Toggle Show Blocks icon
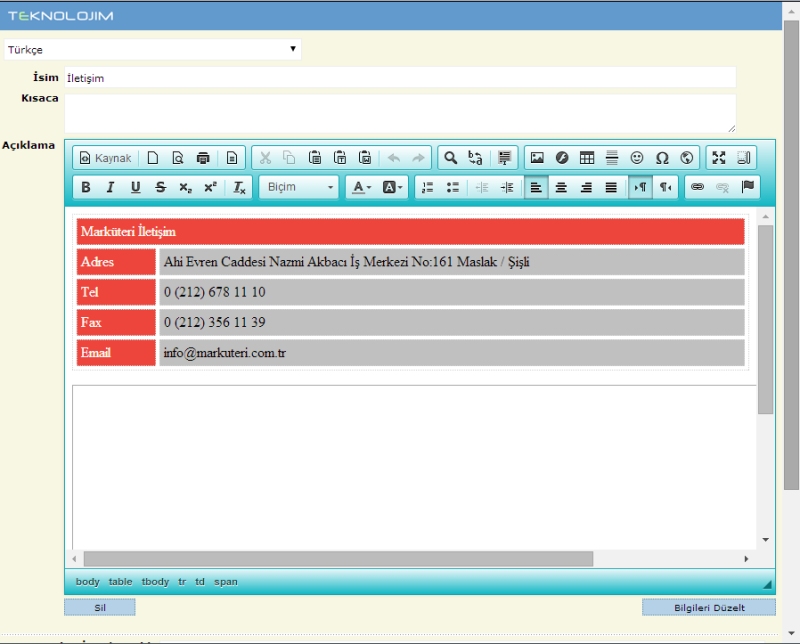Image resolution: width=800 pixels, height=644 pixels. click(x=744, y=158)
